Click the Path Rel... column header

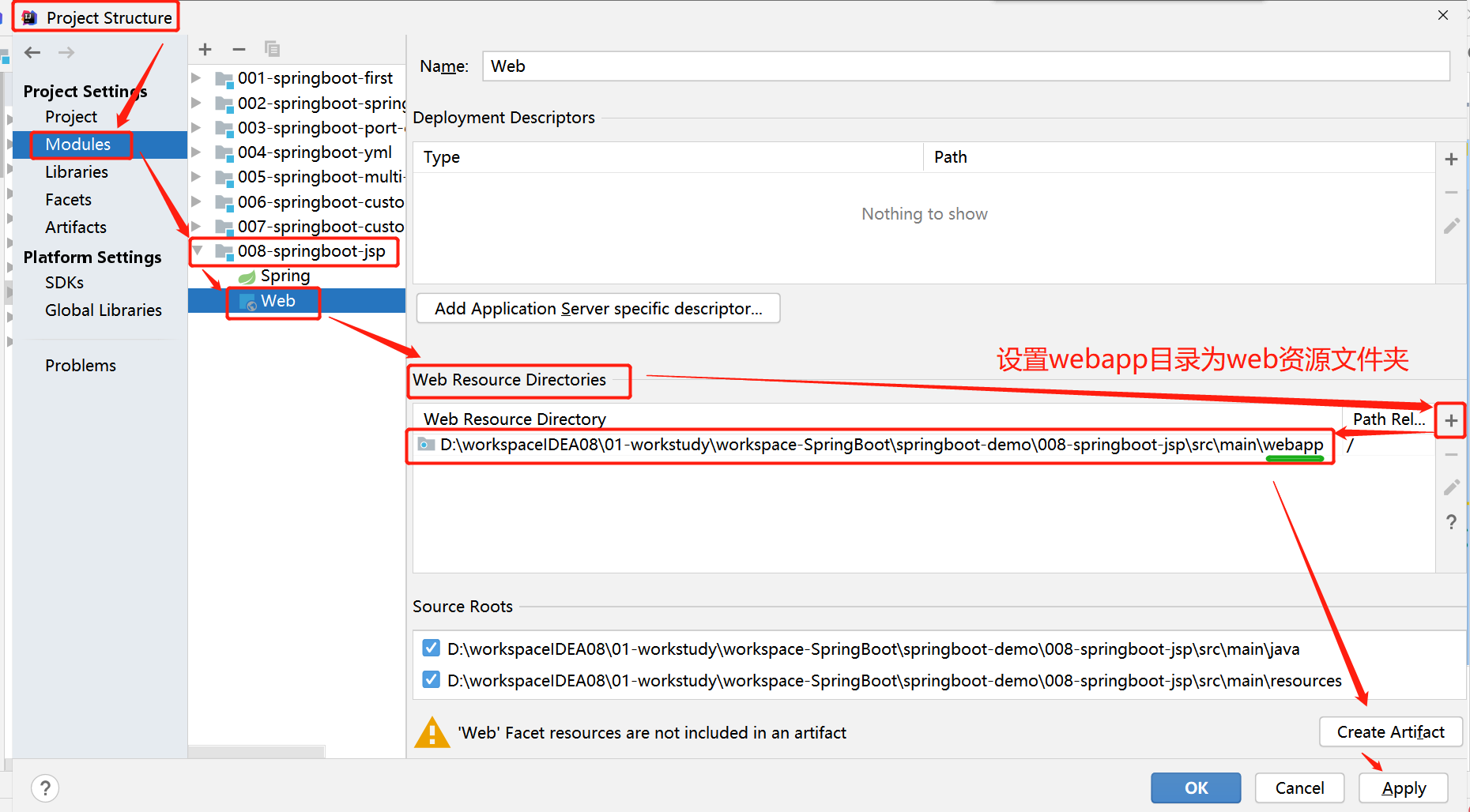1389,419
